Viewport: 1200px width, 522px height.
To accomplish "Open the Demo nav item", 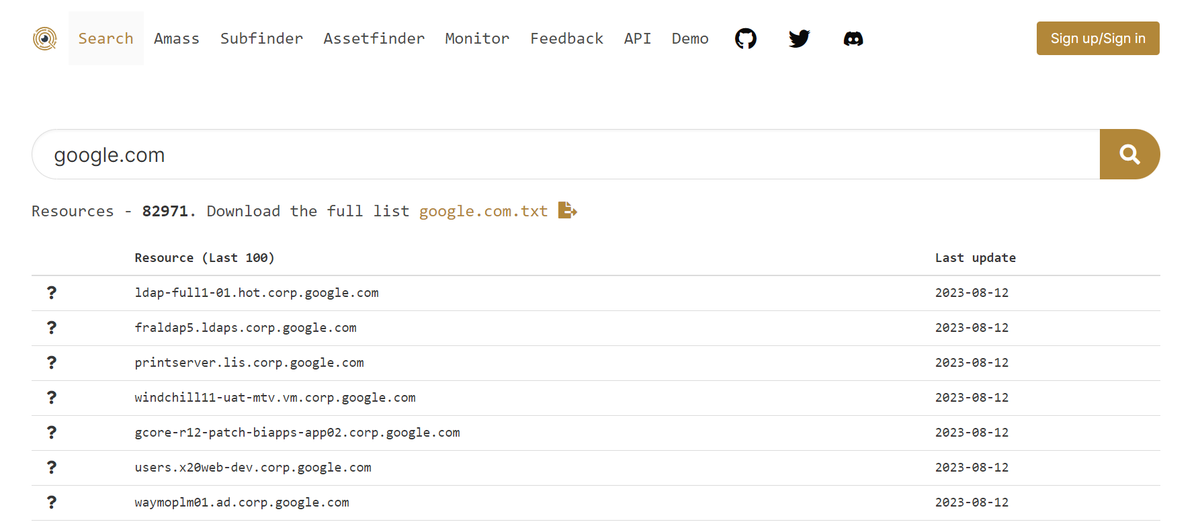I will 690,39.
